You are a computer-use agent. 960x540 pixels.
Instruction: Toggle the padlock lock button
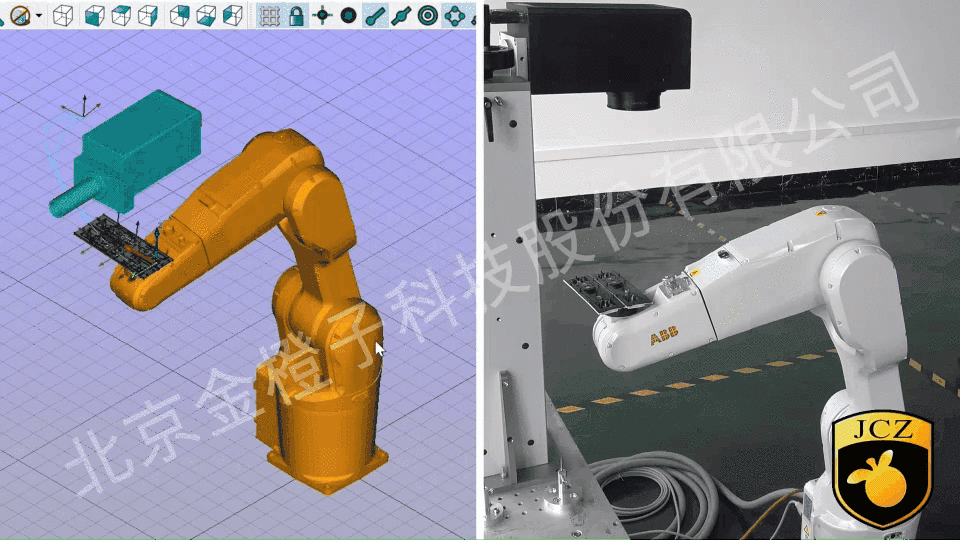coord(296,15)
